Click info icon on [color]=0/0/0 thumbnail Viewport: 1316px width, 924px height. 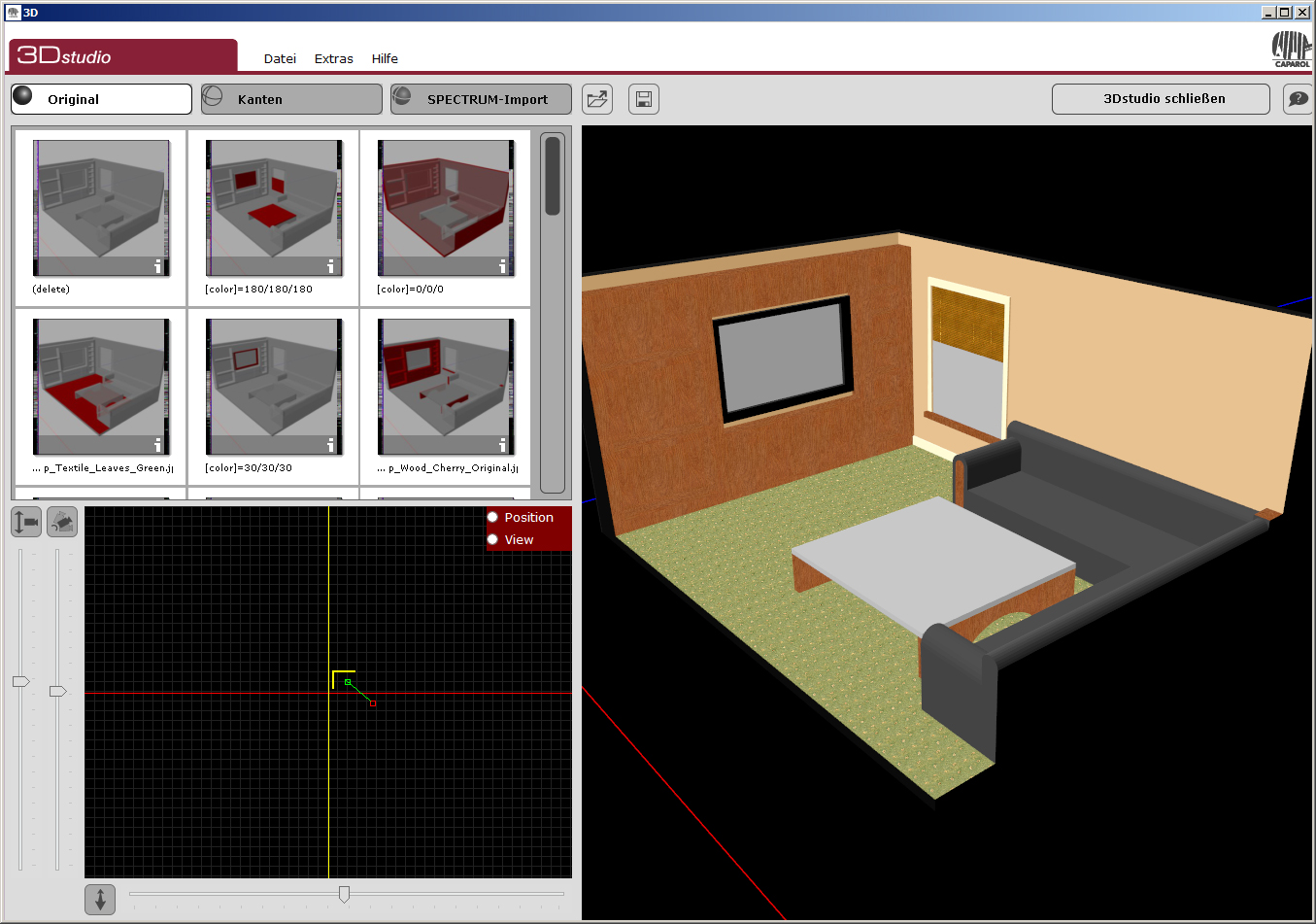[x=502, y=266]
